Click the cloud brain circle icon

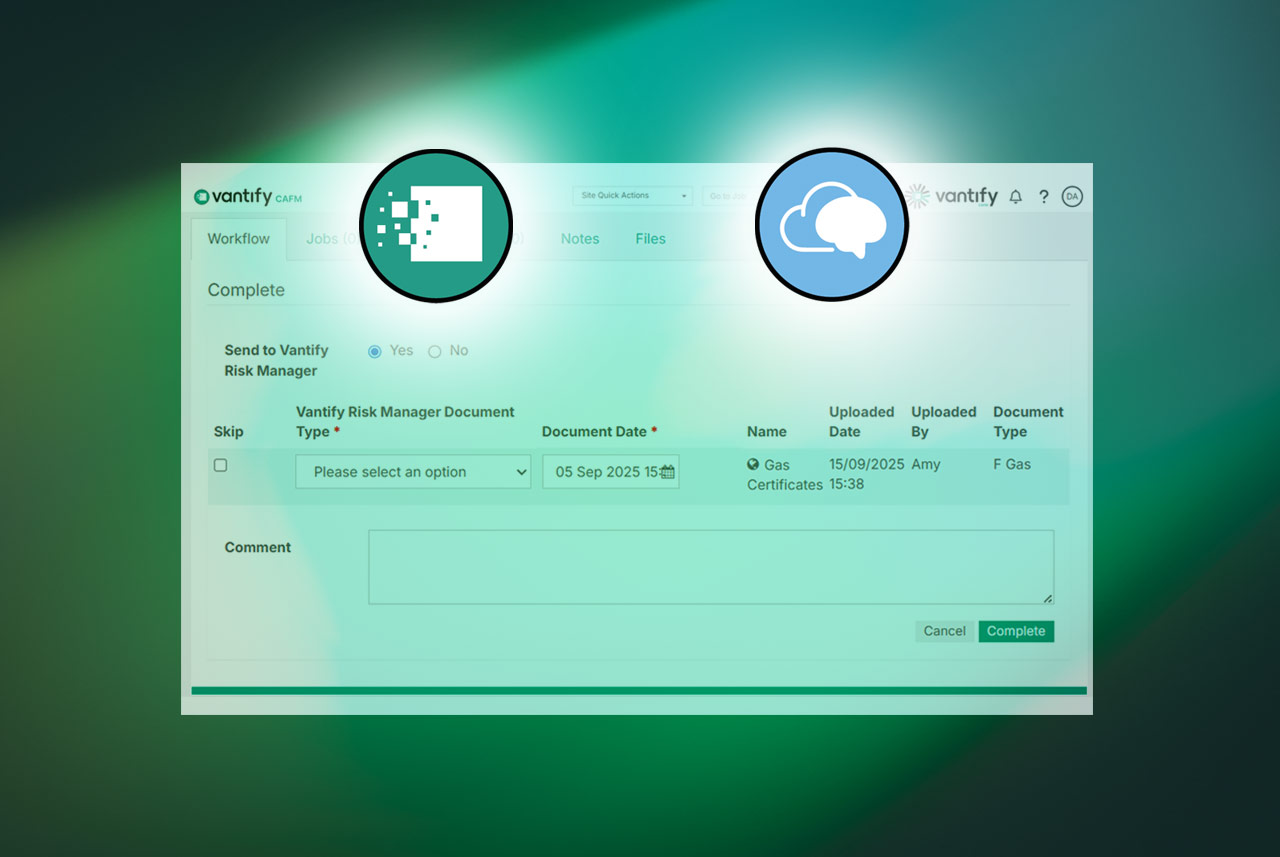click(831, 224)
